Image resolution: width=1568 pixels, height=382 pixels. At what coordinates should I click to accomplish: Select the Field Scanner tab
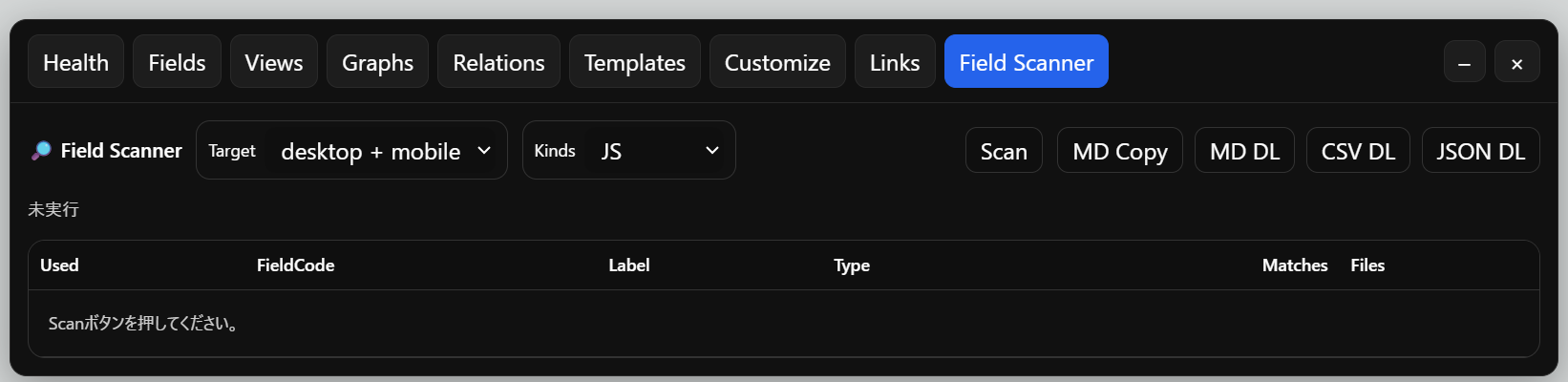(1026, 62)
